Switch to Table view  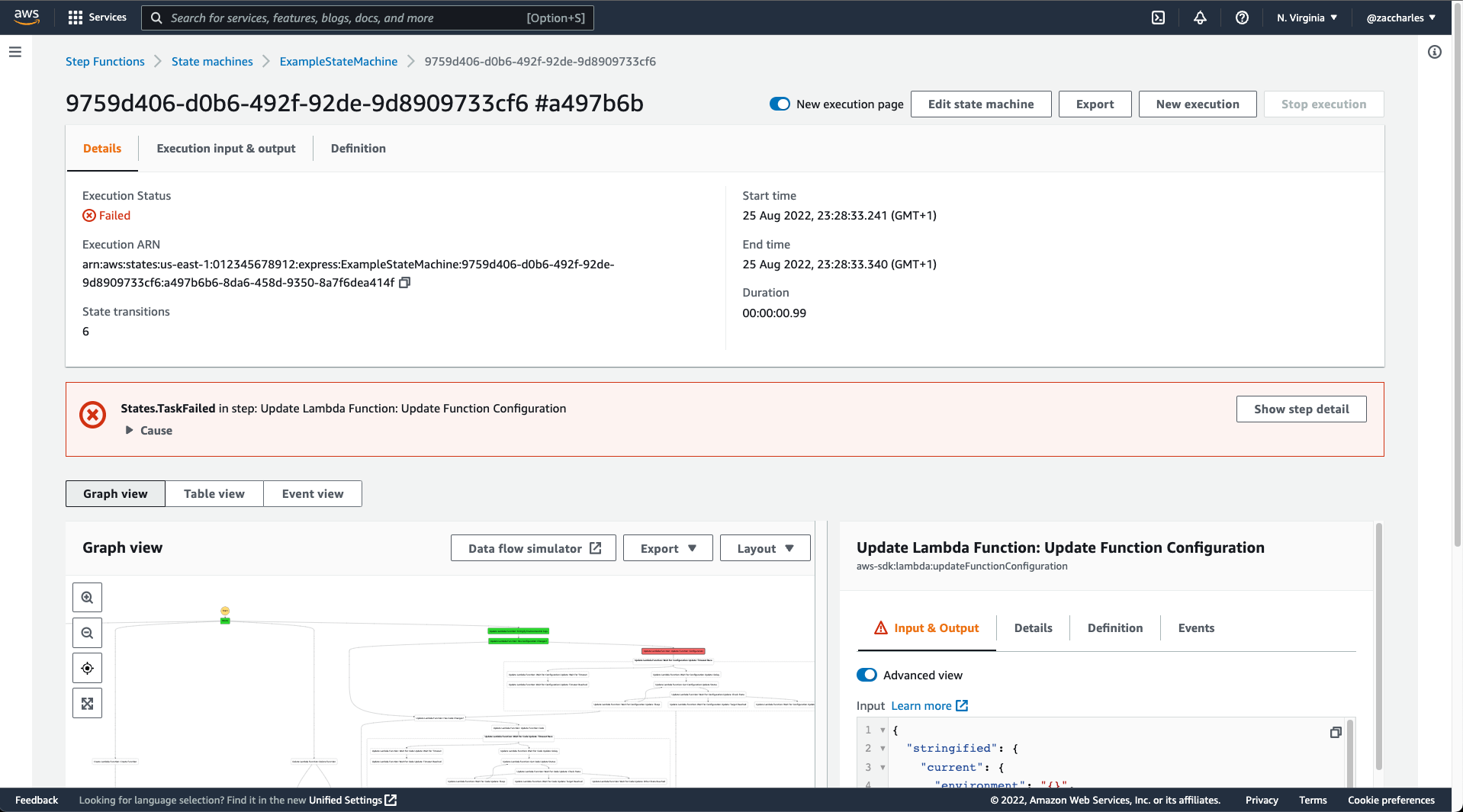(x=214, y=494)
